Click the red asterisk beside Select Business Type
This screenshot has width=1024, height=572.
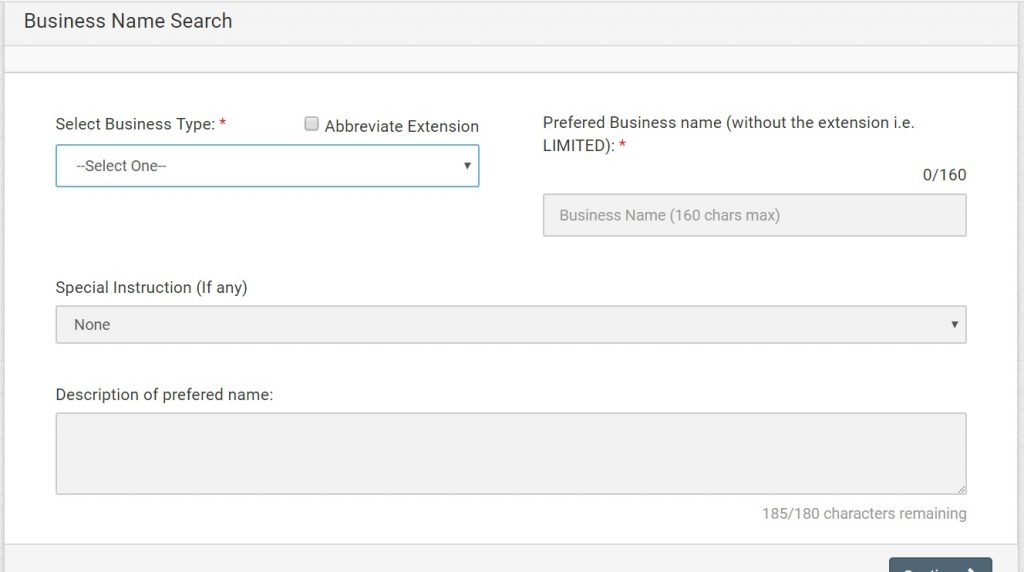(223, 124)
